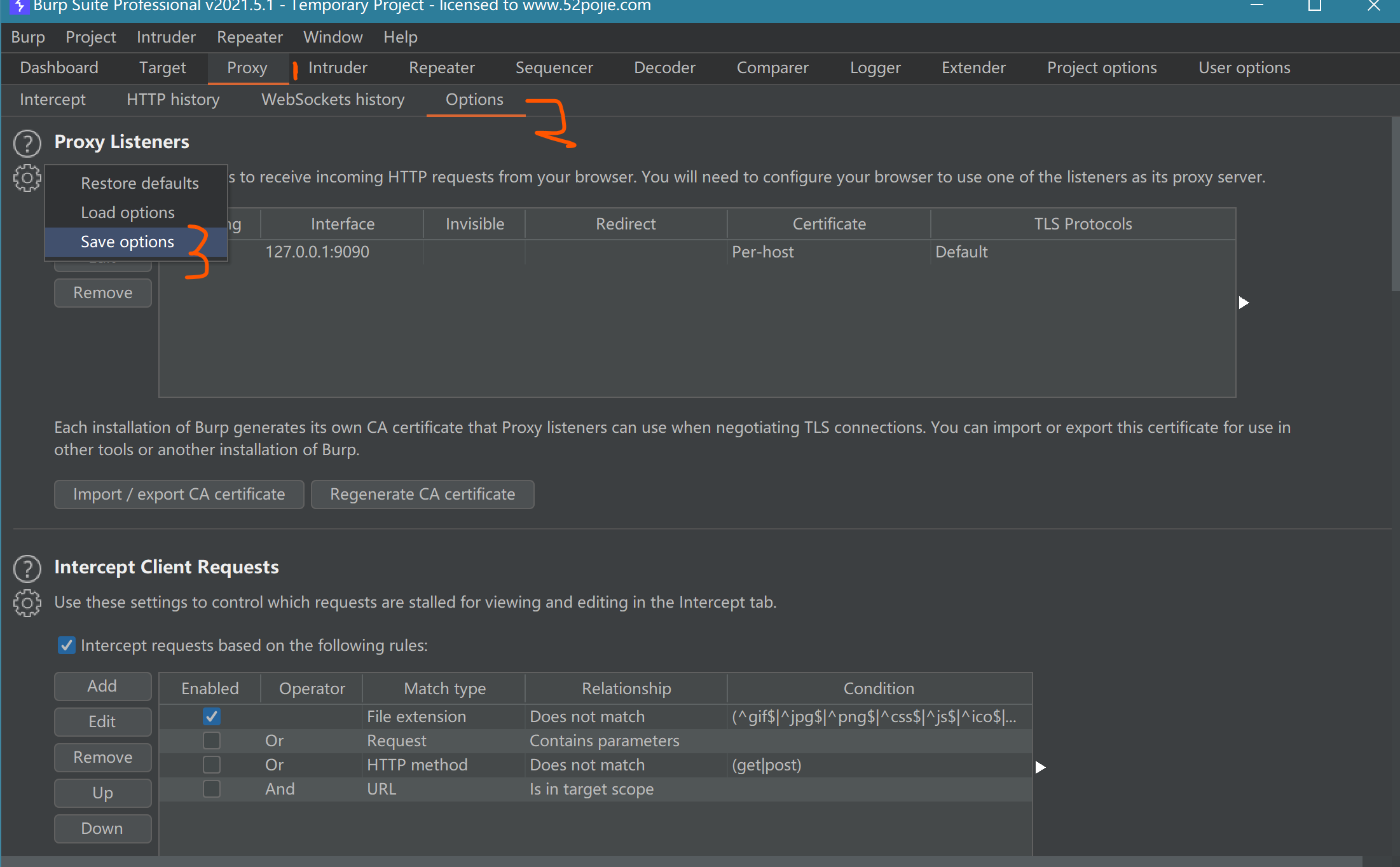Open the Burp menu
Image resolution: width=1400 pixels, height=867 pixels.
point(28,38)
